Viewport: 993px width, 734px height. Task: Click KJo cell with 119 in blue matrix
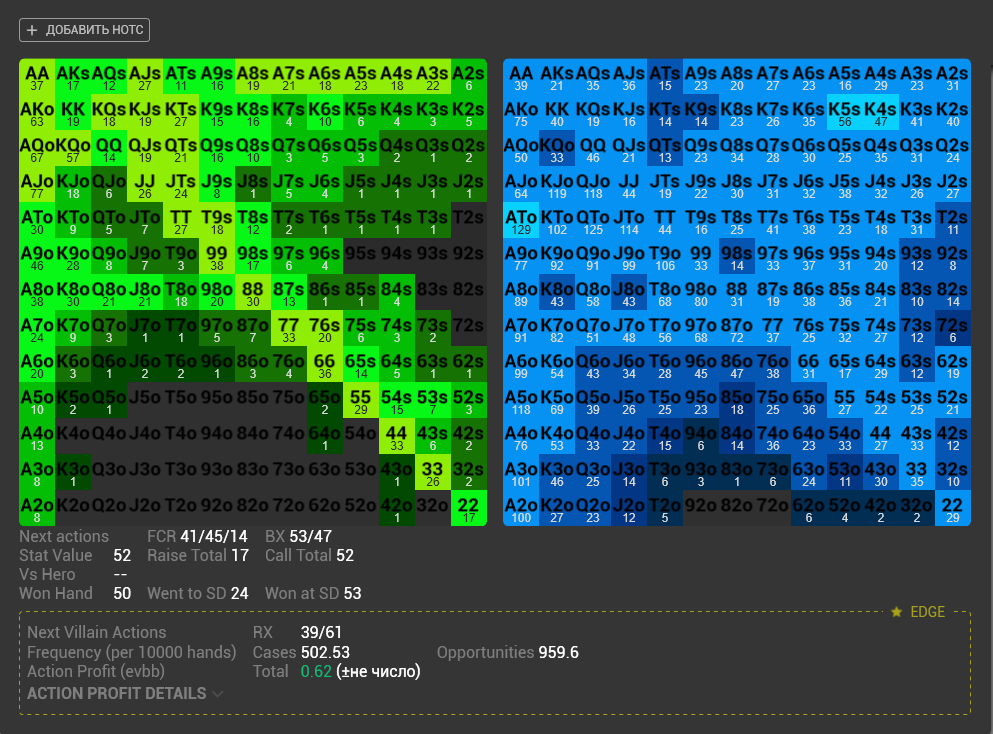coord(557,184)
